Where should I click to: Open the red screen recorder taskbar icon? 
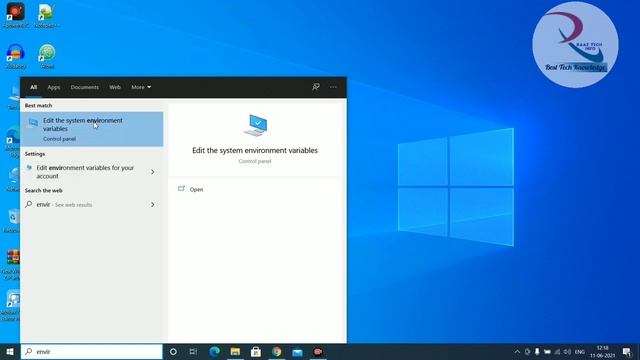point(318,351)
